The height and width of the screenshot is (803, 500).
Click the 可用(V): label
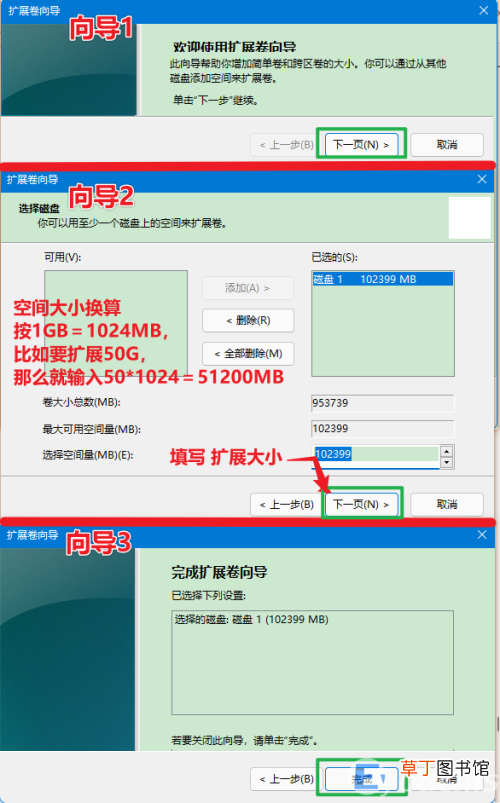[x=62, y=257]
